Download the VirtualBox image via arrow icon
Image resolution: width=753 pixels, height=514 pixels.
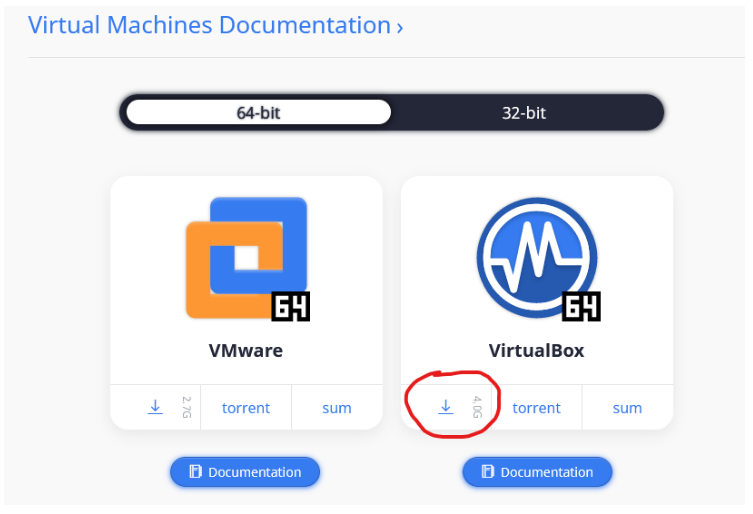446,407
